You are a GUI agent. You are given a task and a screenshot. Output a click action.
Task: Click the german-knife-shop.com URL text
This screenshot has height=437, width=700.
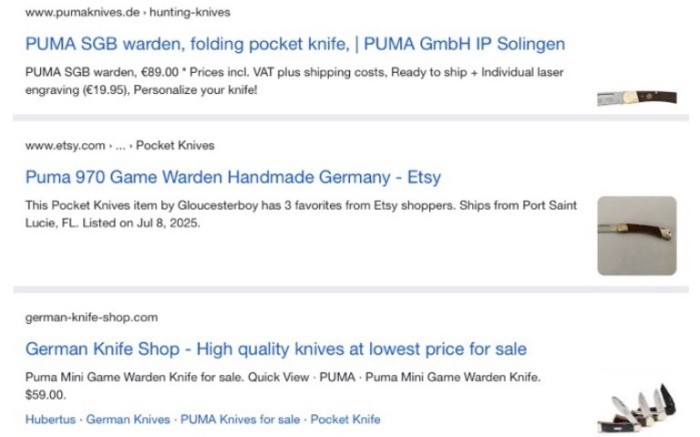point(92,317)
